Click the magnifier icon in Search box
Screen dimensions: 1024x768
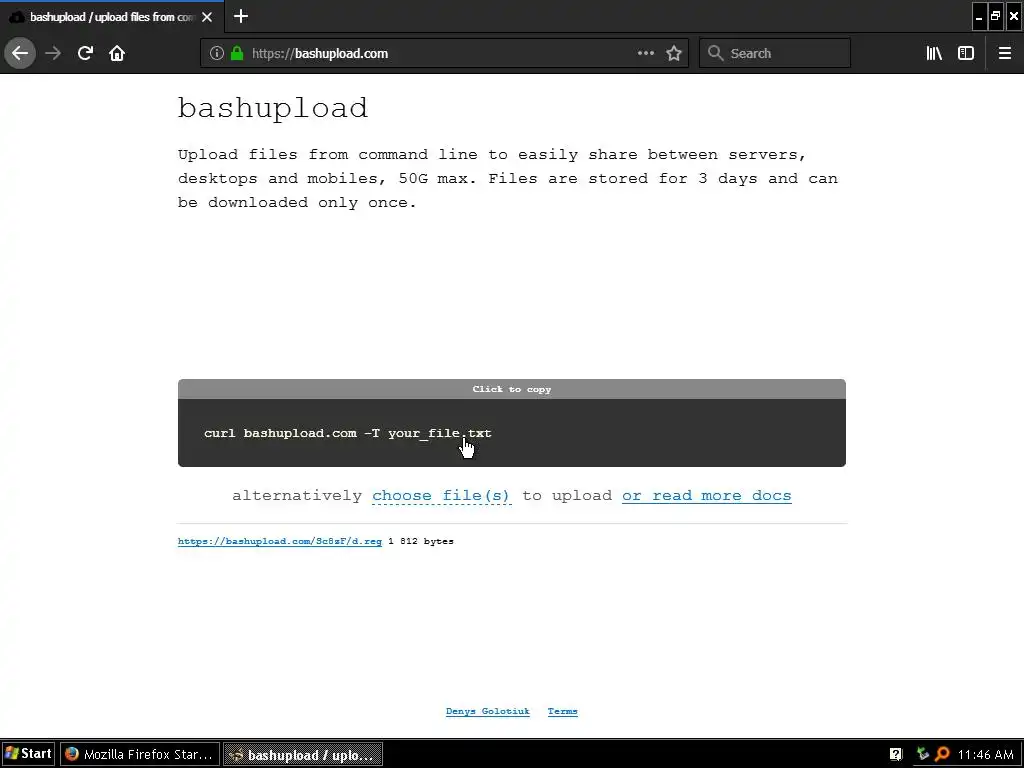click(716, 53)
